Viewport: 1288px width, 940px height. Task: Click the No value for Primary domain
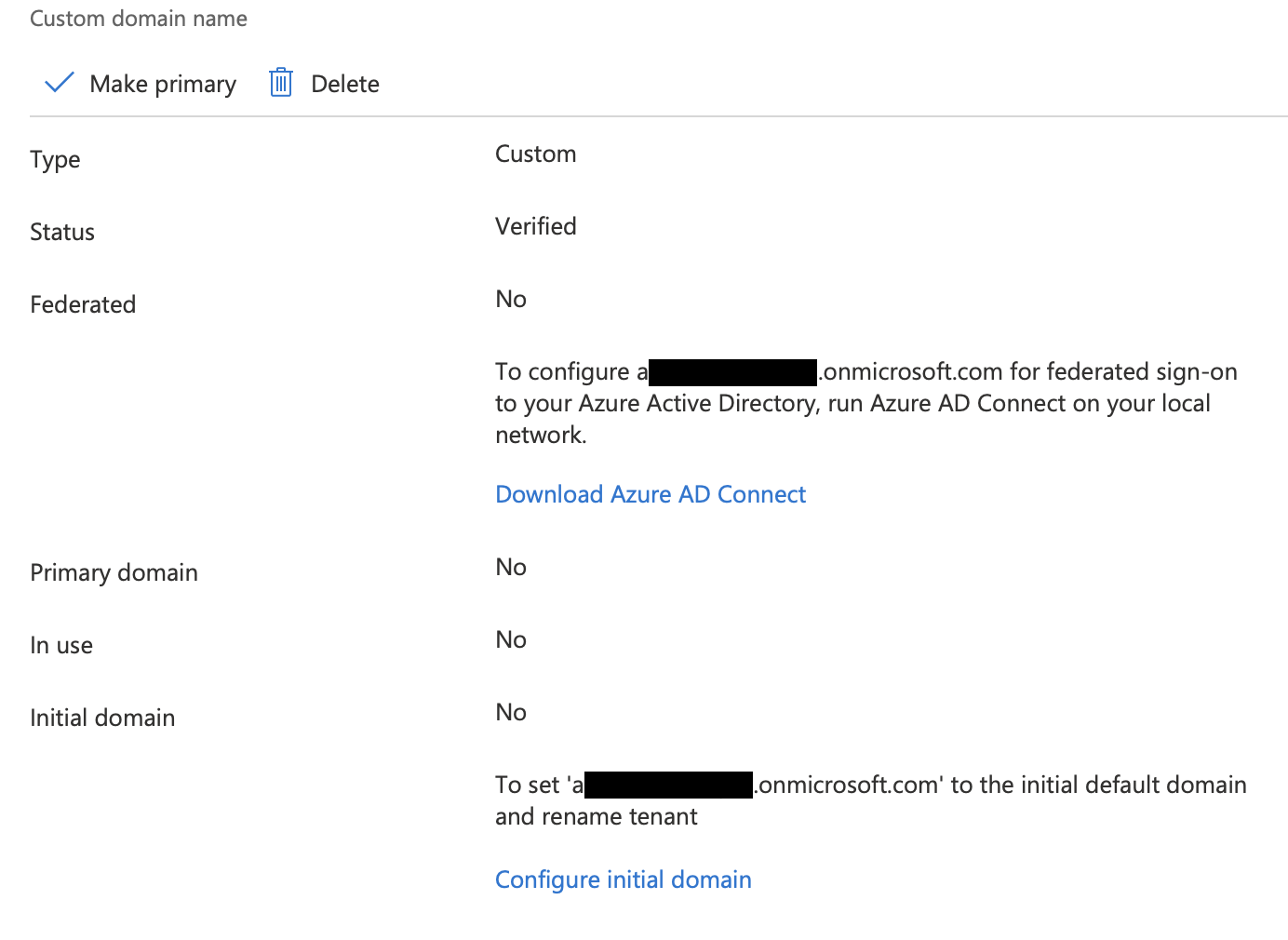pos(511,566)
